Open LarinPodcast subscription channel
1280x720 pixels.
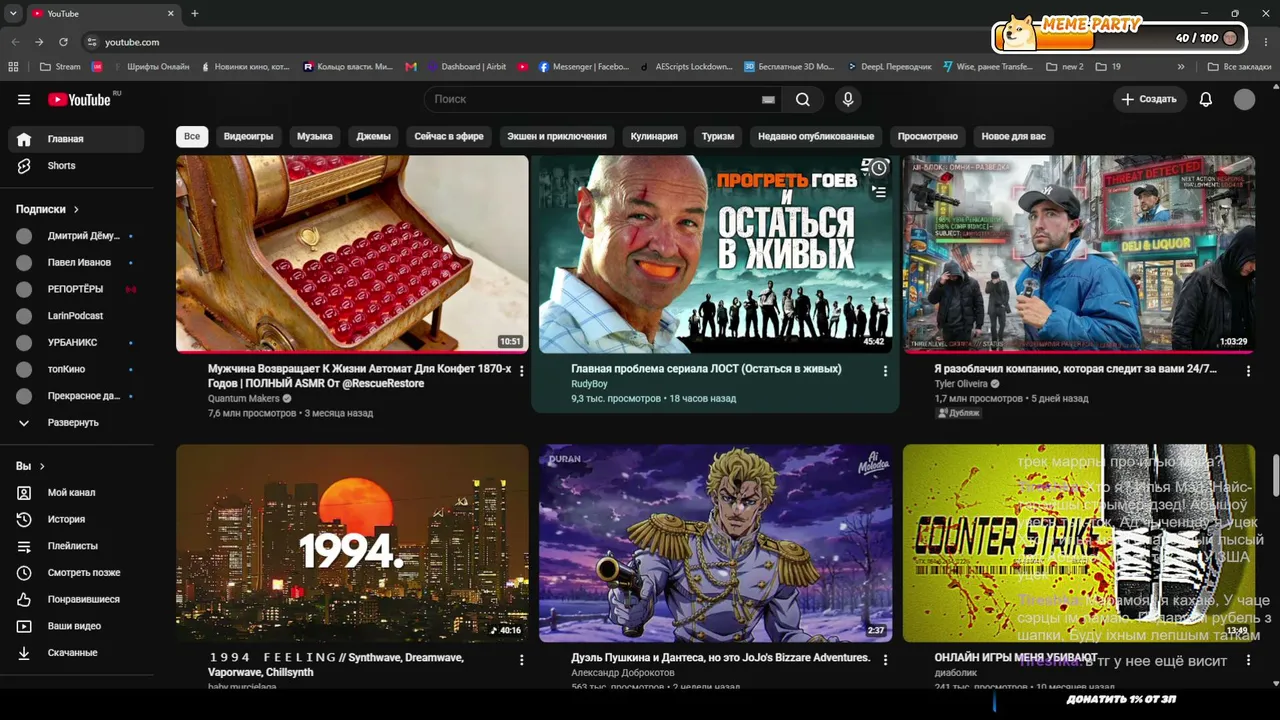pos(76,316)
